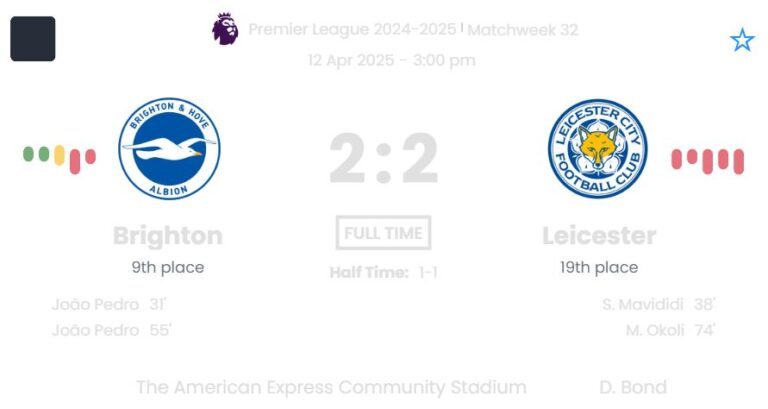This screenshot has height=409, width=768.
Task: Open João Pedro 31' goal entry
Action: click(109, 305)
